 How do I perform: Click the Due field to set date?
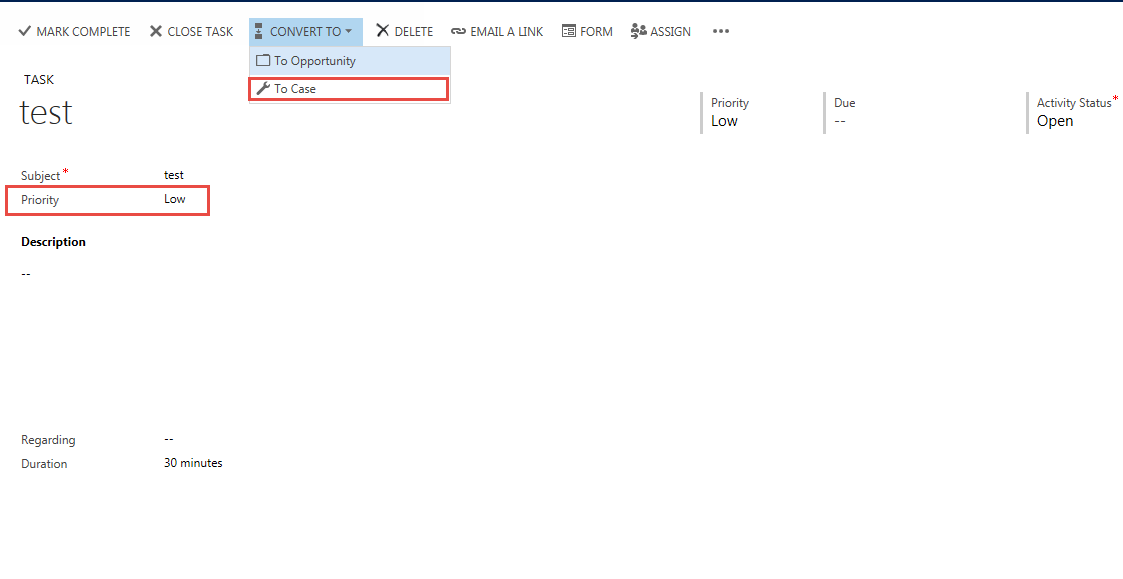[842, 120]
